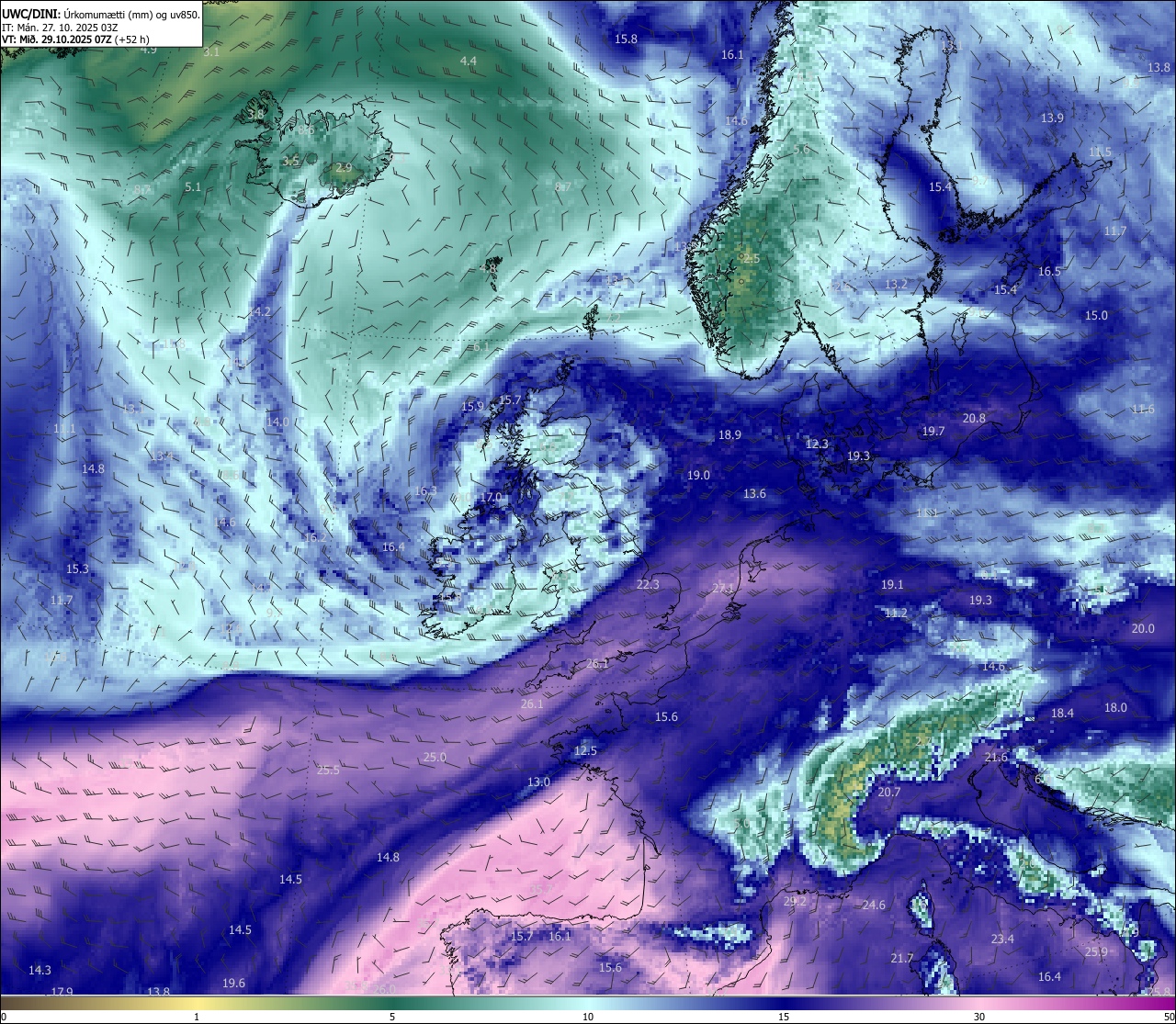Click the 11.2 value over Germany
Viewport: 1176px width, 1024px height.
click(x=896, y=613)
